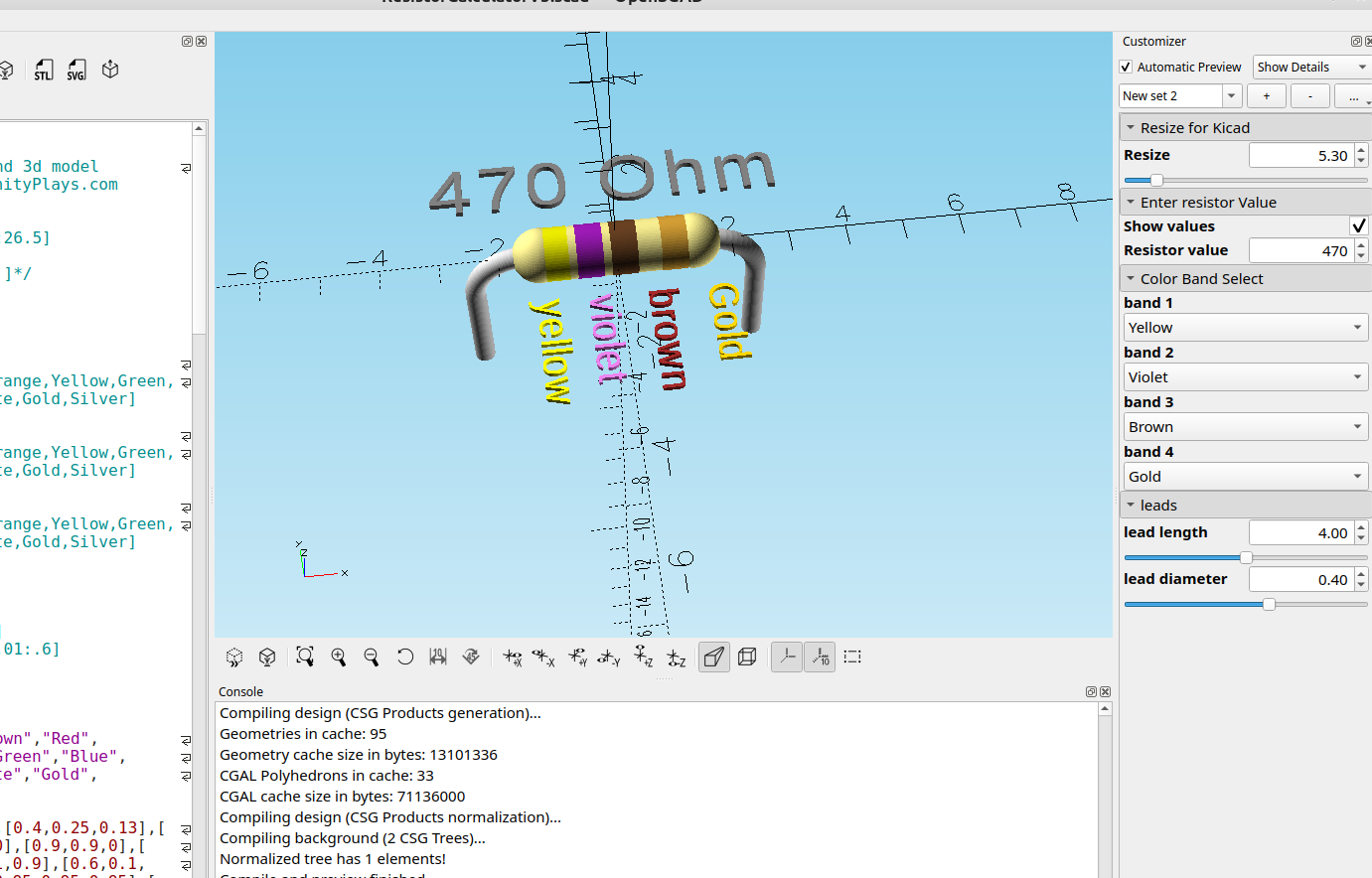The height and width of the screenshot is (878, 1372).
Task: Click the Console scrollbar up arrow
Action: 1104,709
